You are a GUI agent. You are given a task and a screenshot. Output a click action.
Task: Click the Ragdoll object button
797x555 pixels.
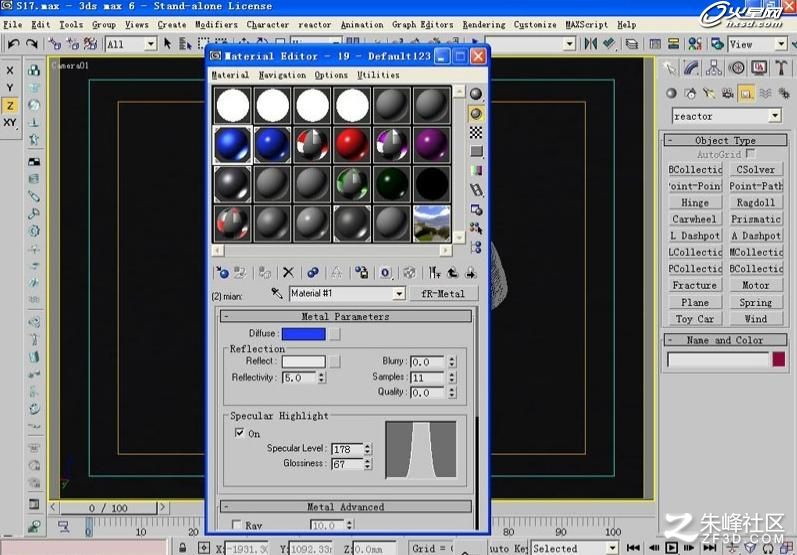pyautogui.click(x=756, y=202)
